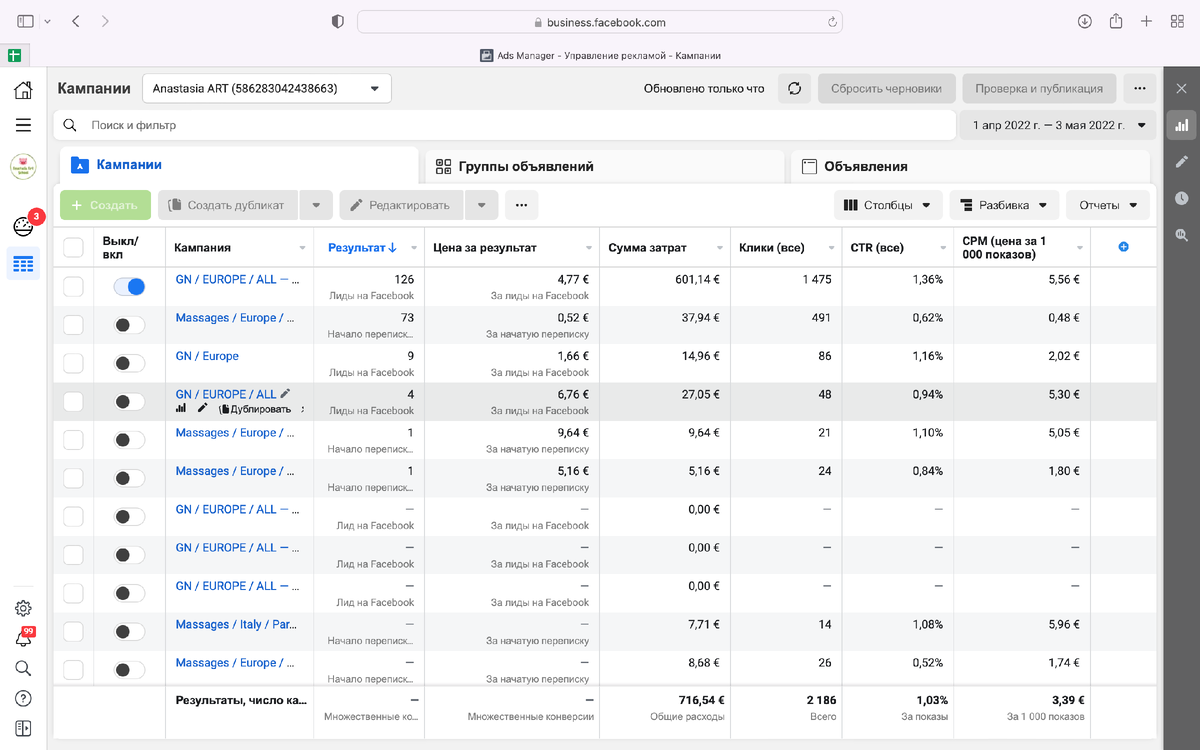
Task: Click Проверка и публикация button
Action: [x=1039, y=88]
